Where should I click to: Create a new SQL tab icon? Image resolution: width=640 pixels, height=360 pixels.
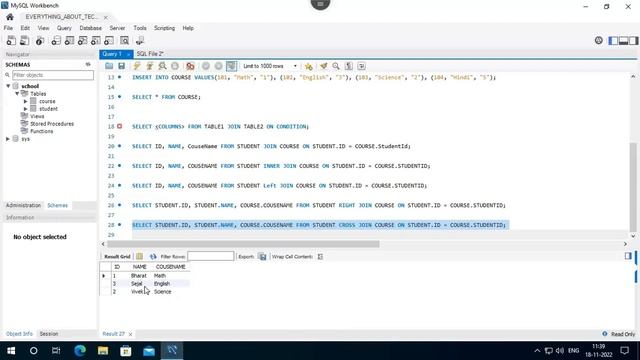pyautogui.click(x=11, y=40)
